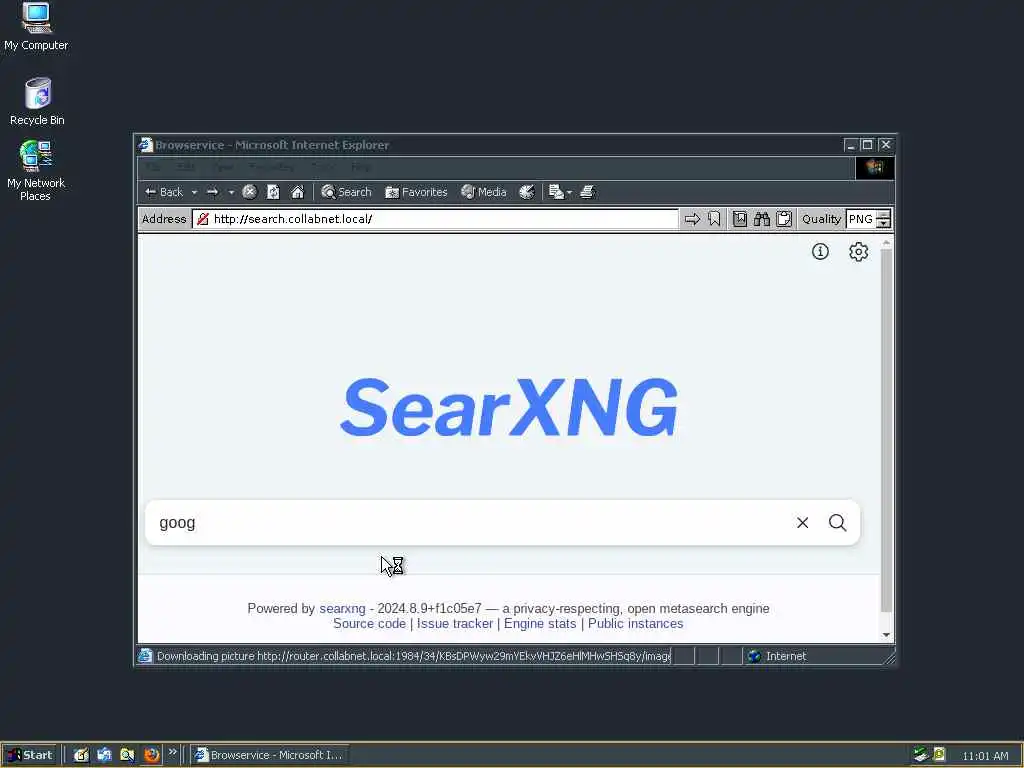Screen dimensions: 1024x768
Task: Go forward with the Forward arrow icon
Action: (x=212, y=192)
